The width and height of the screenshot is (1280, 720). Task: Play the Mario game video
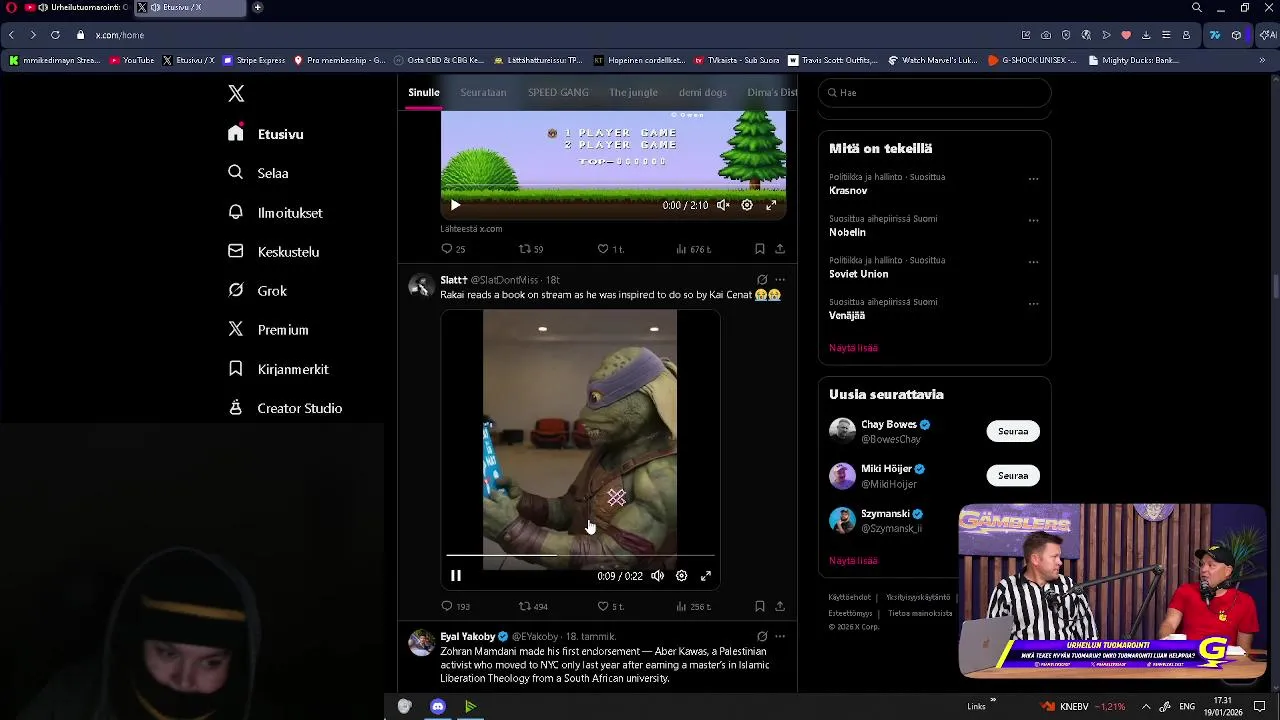(x=455, y=205)
